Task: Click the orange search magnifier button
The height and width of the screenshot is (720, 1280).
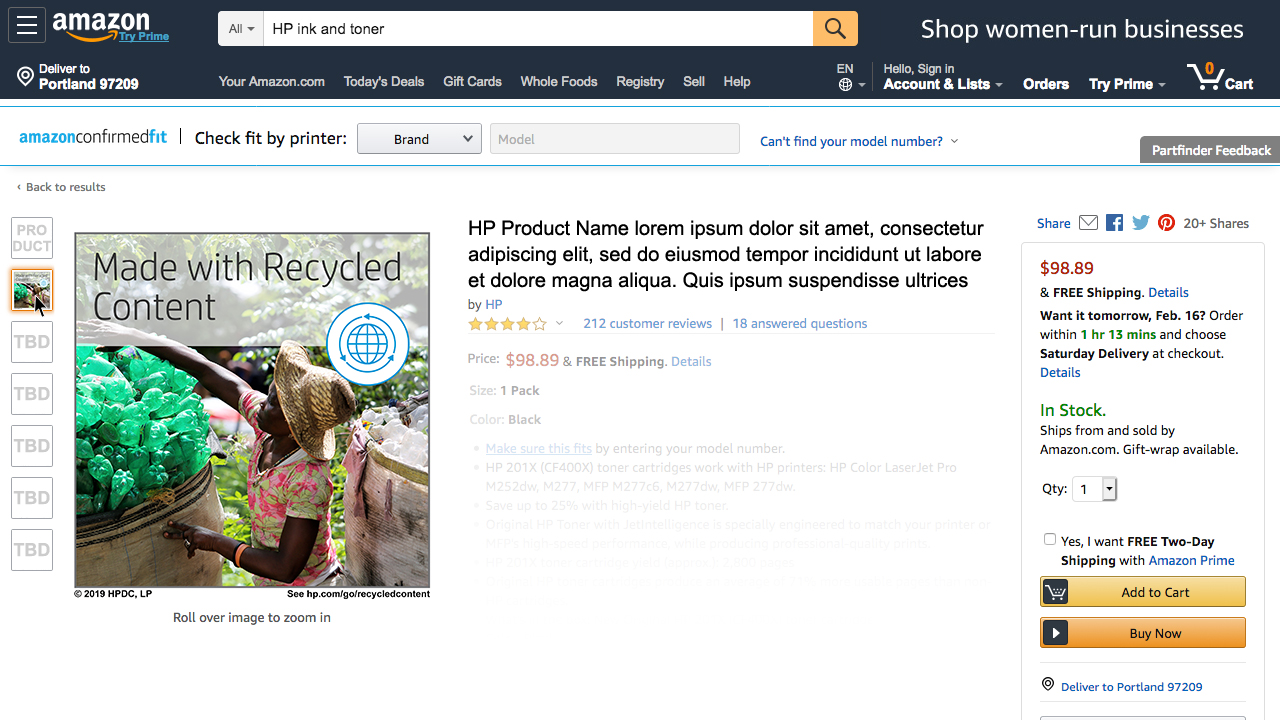Action: pyautogui.click(x=835, y=29)
